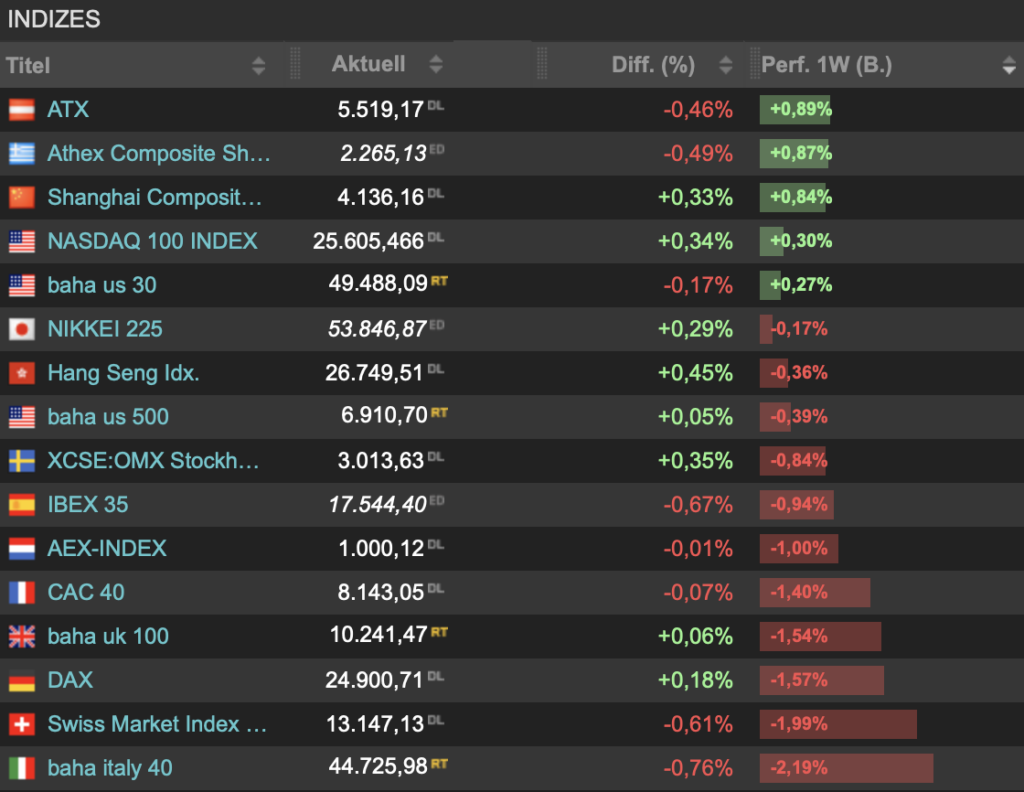The width and height of the screenshot is (1024, 792).
Task: Click the Hong Kong flag beside Hang Seng
Action: point(21,373)
